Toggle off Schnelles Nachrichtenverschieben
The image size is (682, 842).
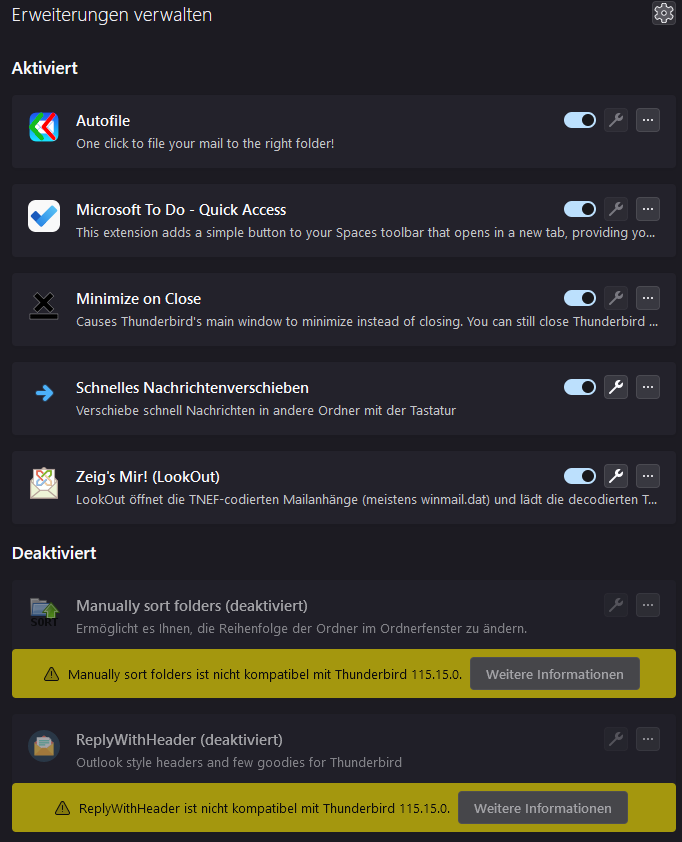point(580,387)
